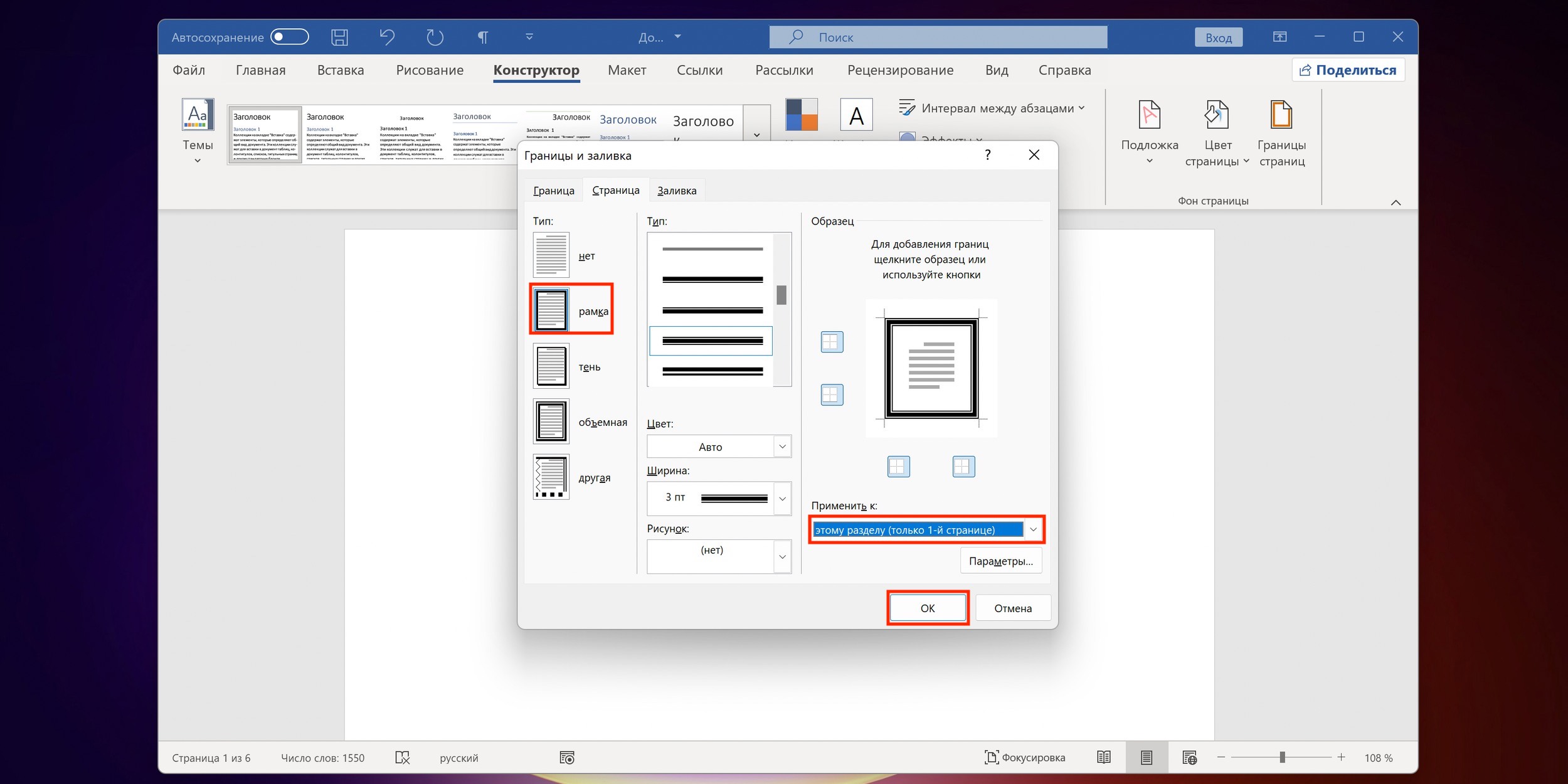Open spelling check icon in status bar
This screenshot has height=784, width=1568.
pyautogui.click(x=402, y=758)
